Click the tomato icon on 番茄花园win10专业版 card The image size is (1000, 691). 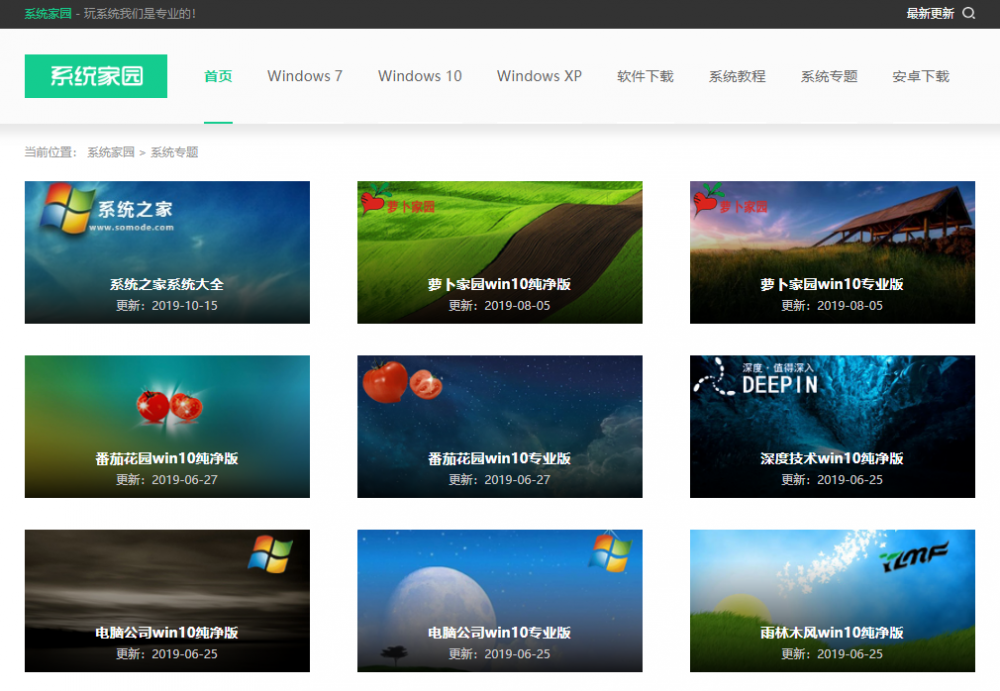(402, 382)
